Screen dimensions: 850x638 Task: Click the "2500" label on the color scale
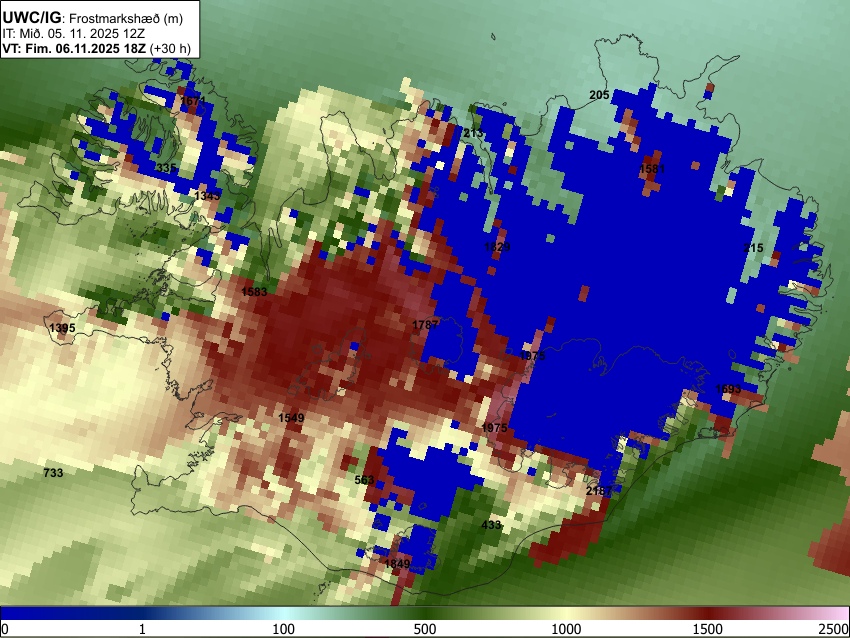834,629
